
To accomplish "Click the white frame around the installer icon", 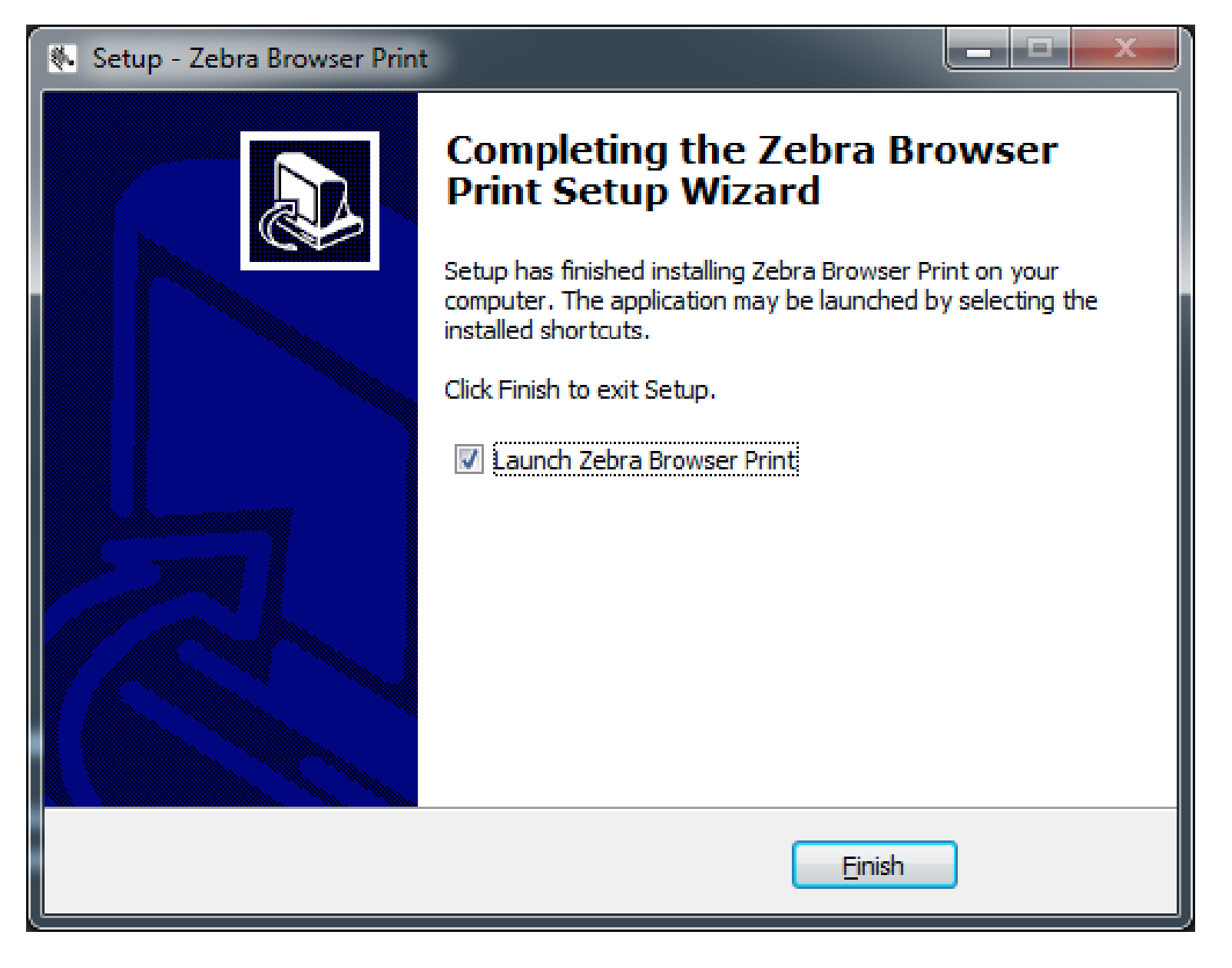I will (x=310, y=136).
